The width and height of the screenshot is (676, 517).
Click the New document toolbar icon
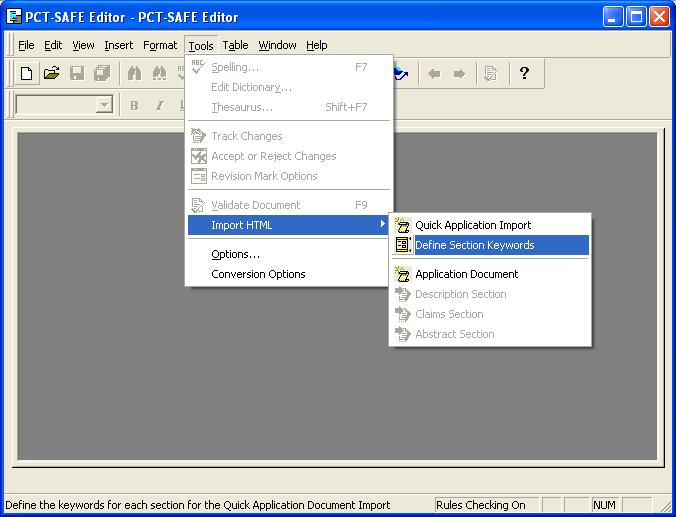click(26, 73)
